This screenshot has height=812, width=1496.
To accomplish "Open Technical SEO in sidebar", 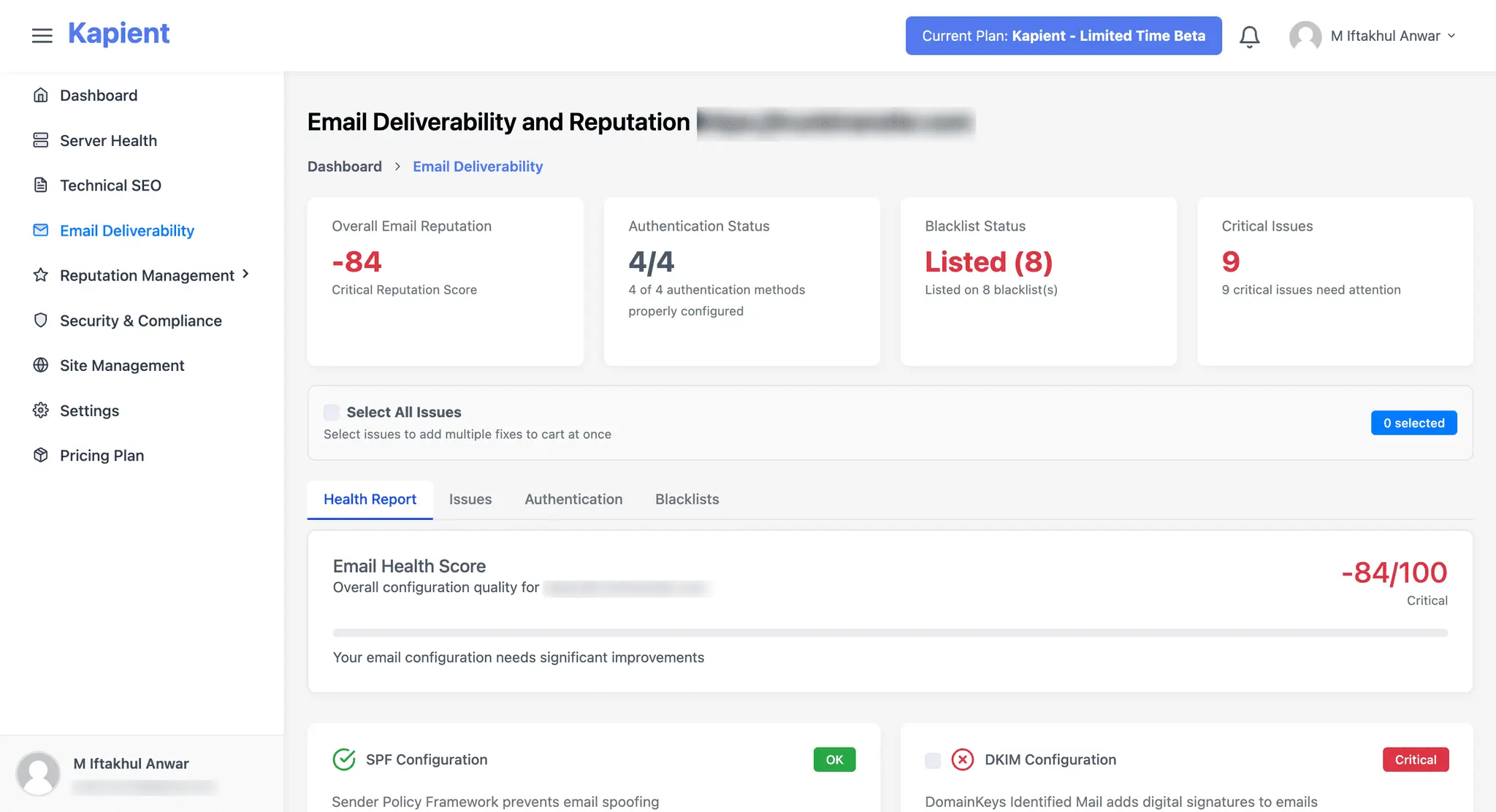I will [110, 185].
